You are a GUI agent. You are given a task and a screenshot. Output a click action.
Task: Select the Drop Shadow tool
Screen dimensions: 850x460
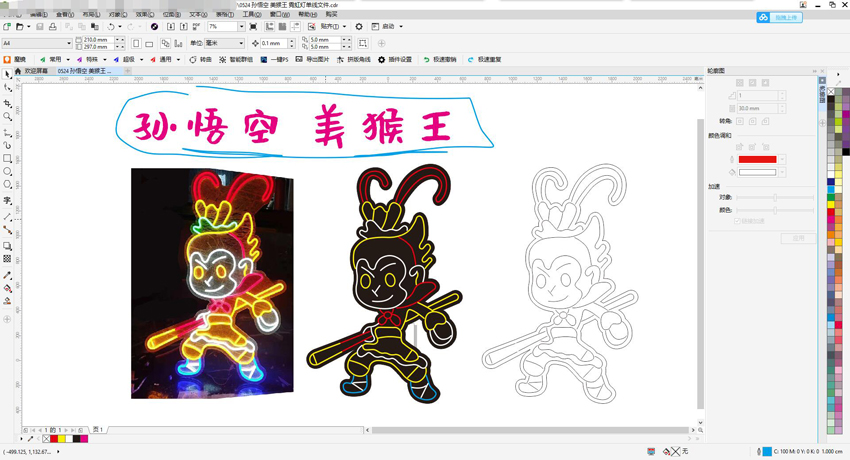pos(7,246)
